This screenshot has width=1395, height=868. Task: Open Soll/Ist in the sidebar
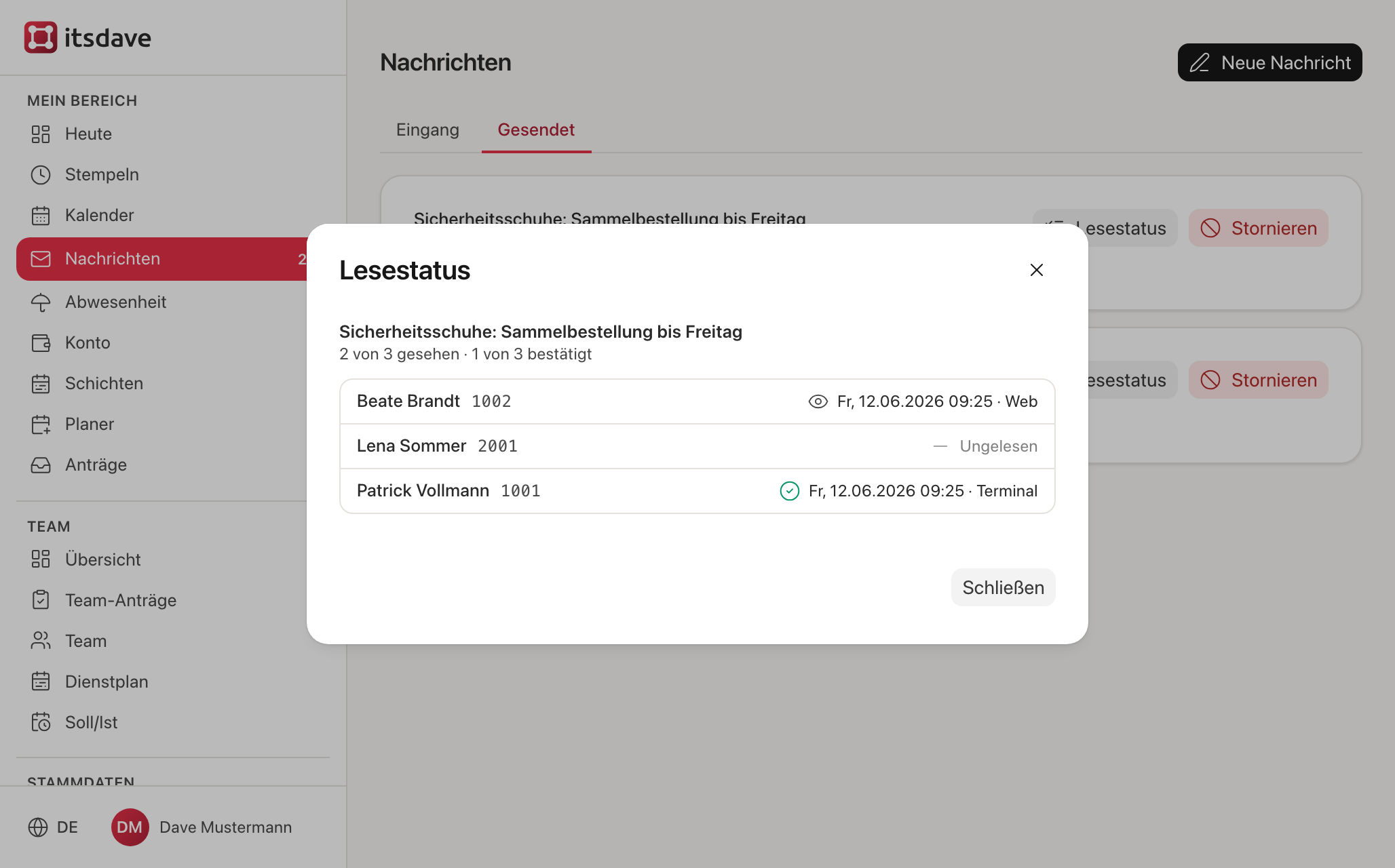pos(173,722)
